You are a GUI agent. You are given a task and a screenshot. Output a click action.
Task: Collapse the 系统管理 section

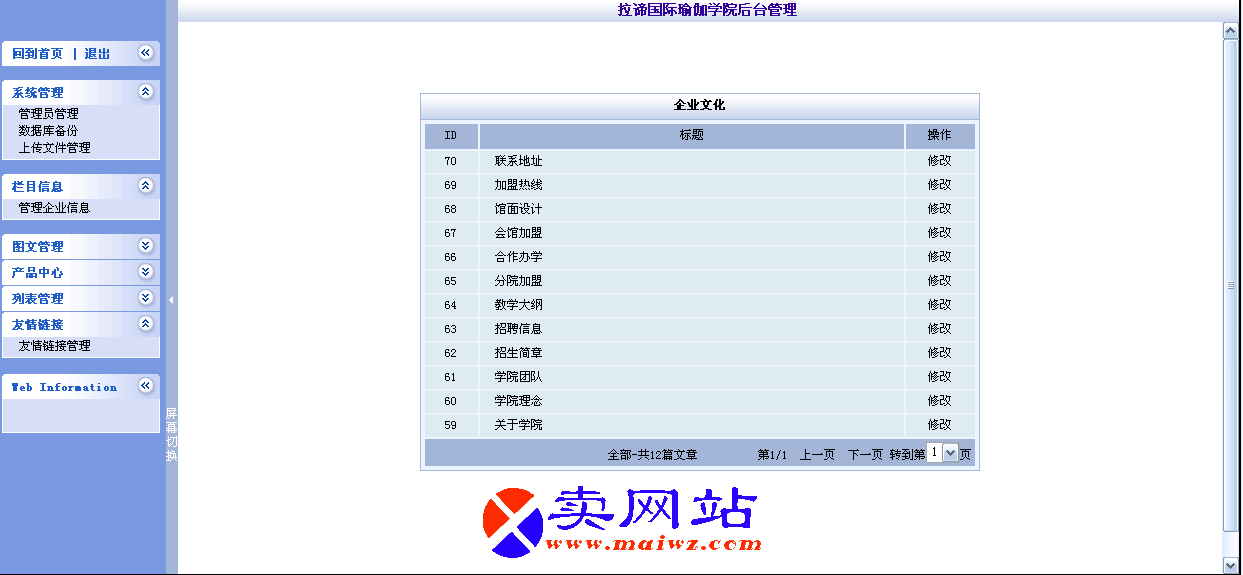click(145, 92)
